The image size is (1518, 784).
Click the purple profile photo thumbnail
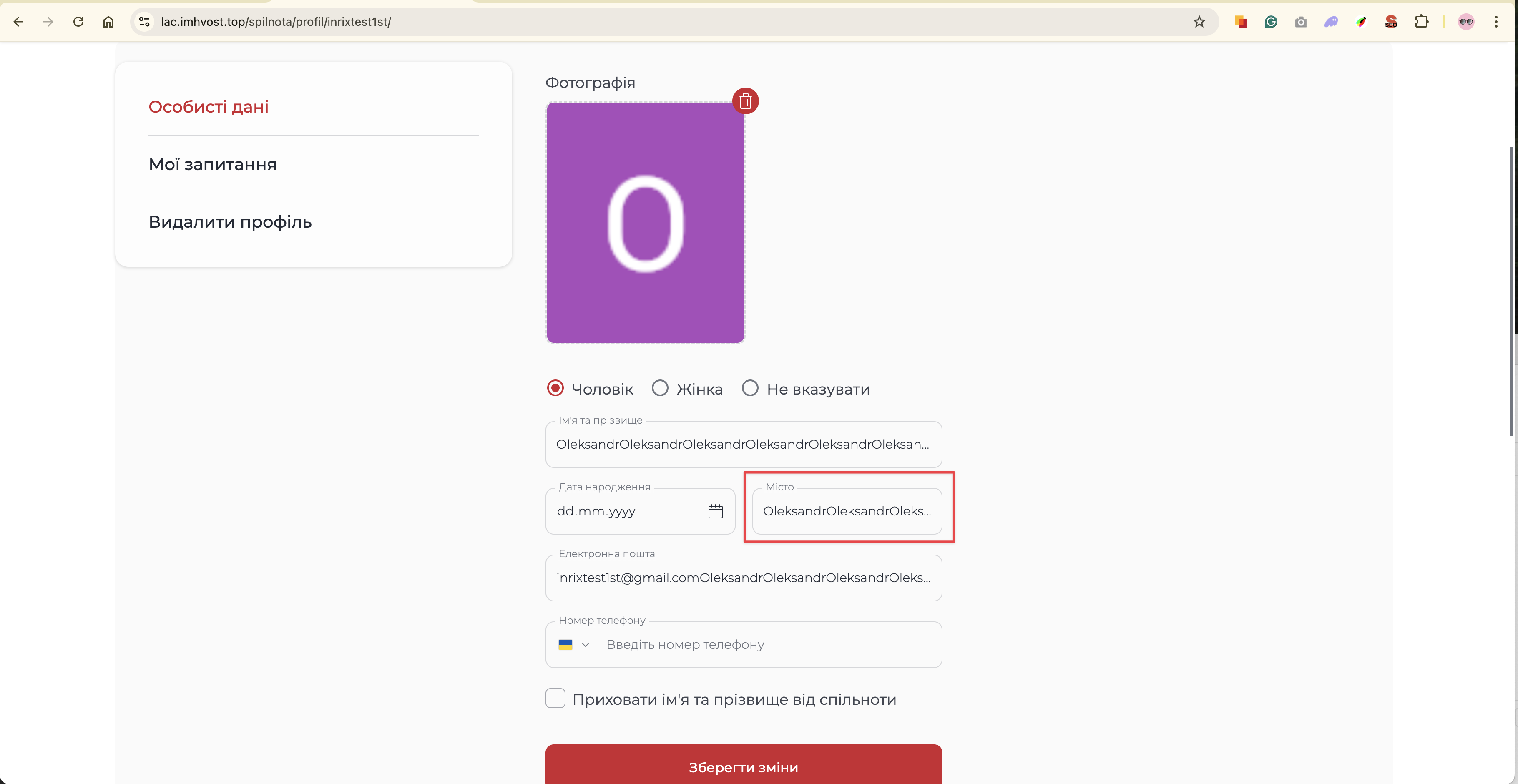coord(645,222)
